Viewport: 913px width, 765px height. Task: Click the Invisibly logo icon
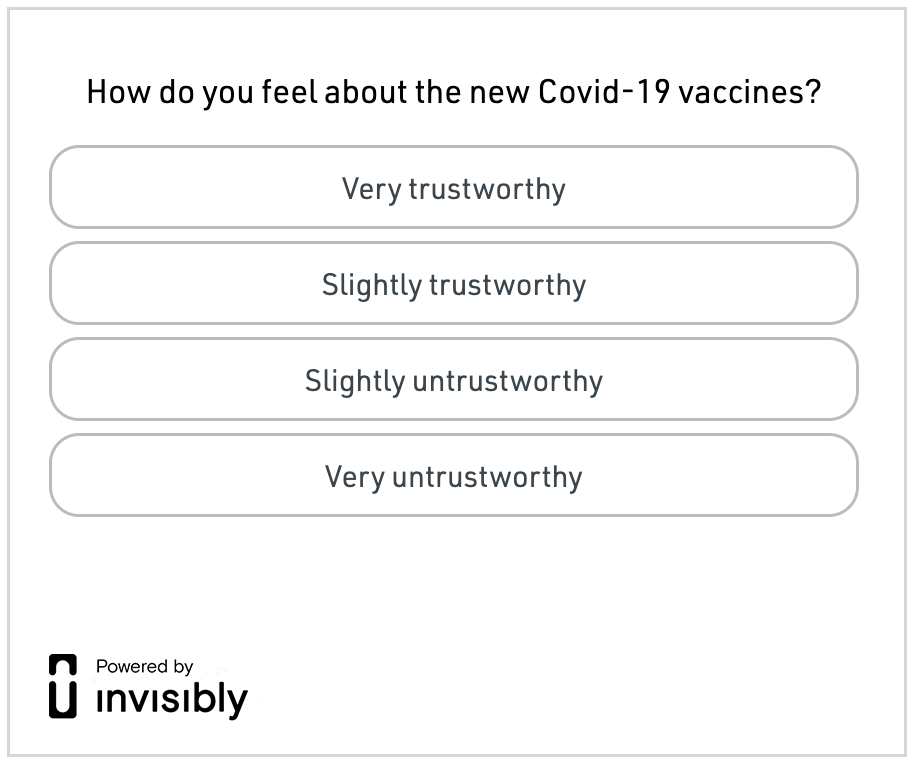pyautogui.click(x=63, y=686)
